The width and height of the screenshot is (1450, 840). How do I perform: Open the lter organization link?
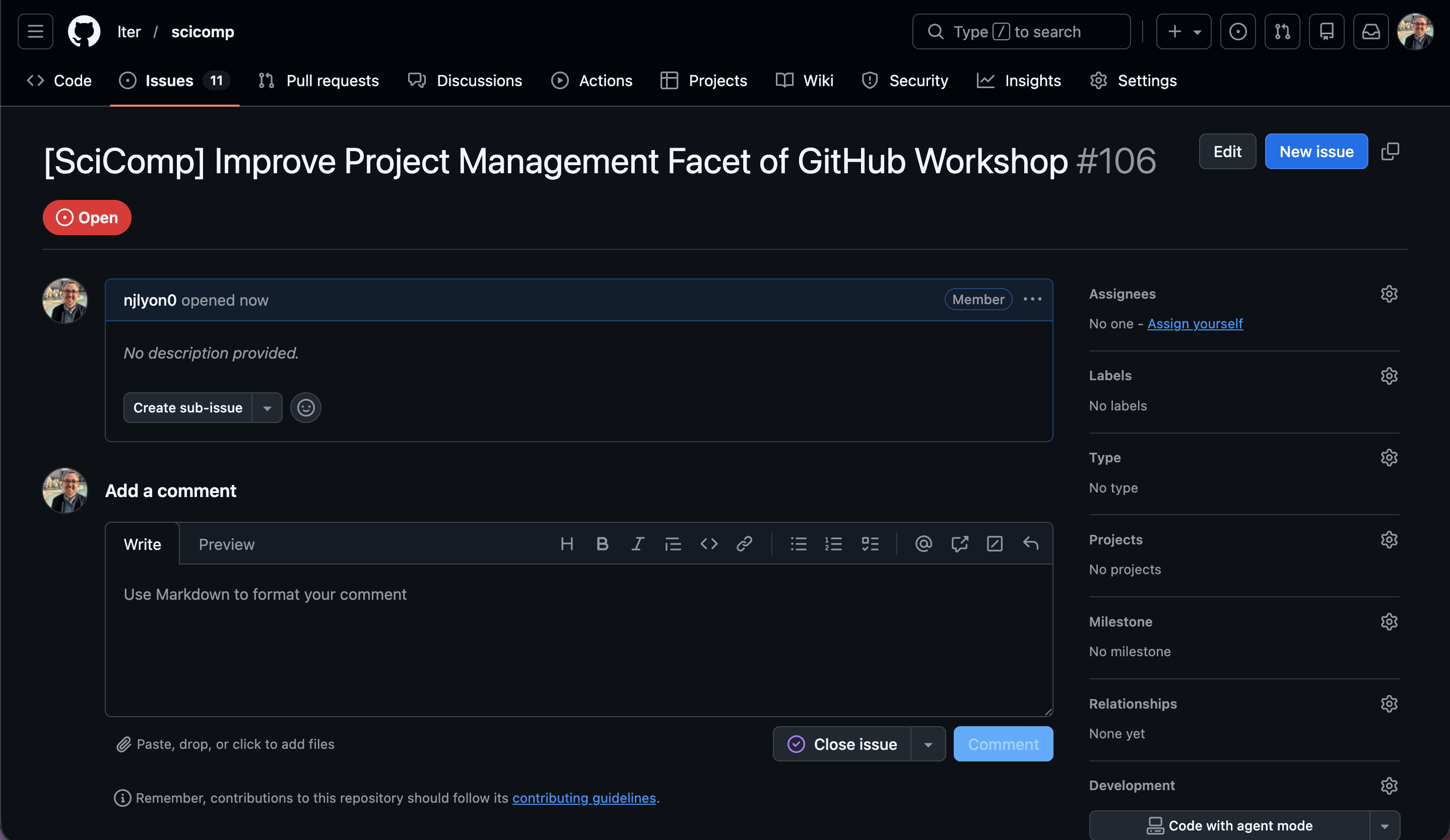click(129, 32)
